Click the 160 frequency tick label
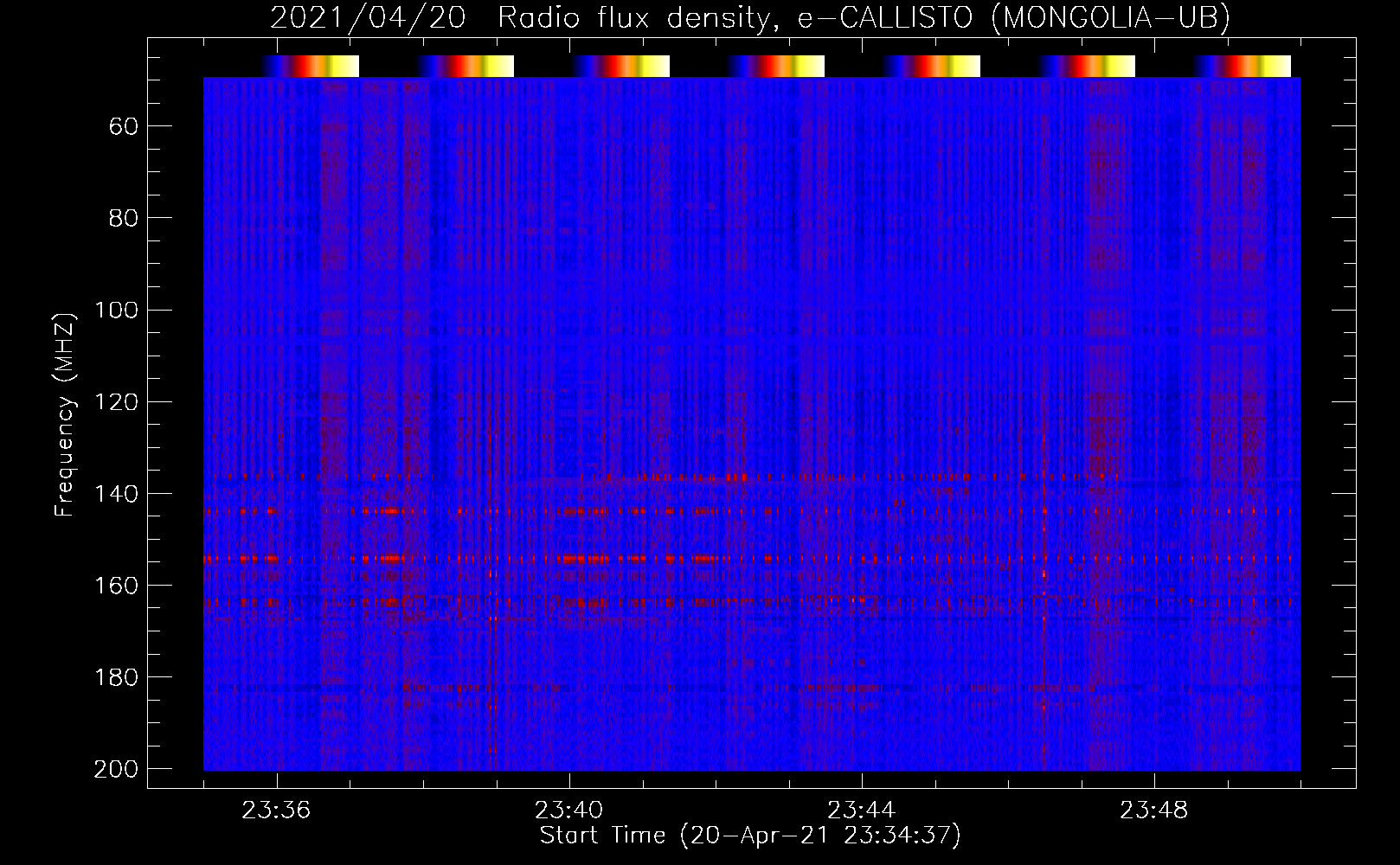Viewport: 1400px width, 865px height. 117,586
